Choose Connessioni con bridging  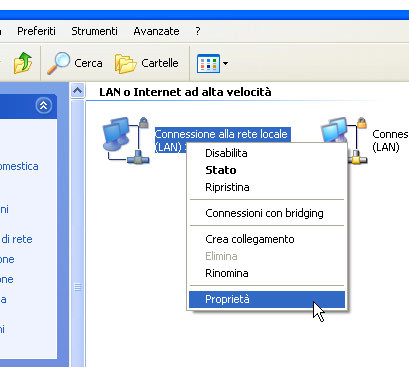267,213
